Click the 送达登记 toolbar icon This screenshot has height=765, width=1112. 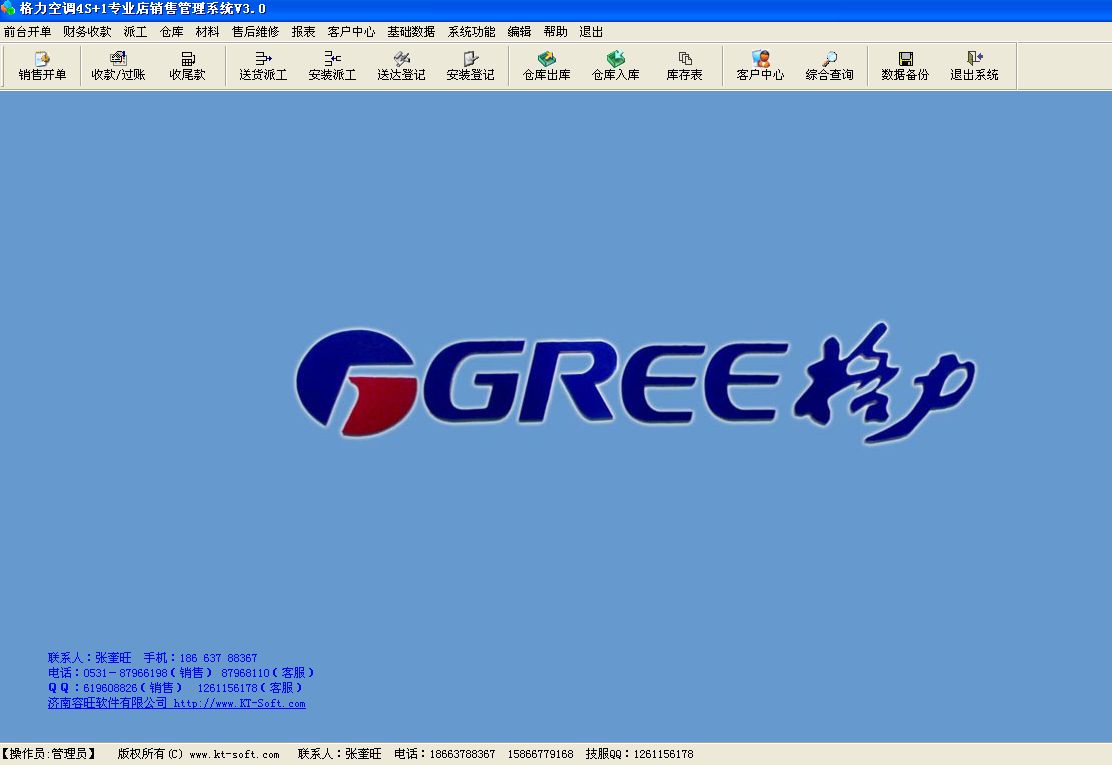point(401,67)
